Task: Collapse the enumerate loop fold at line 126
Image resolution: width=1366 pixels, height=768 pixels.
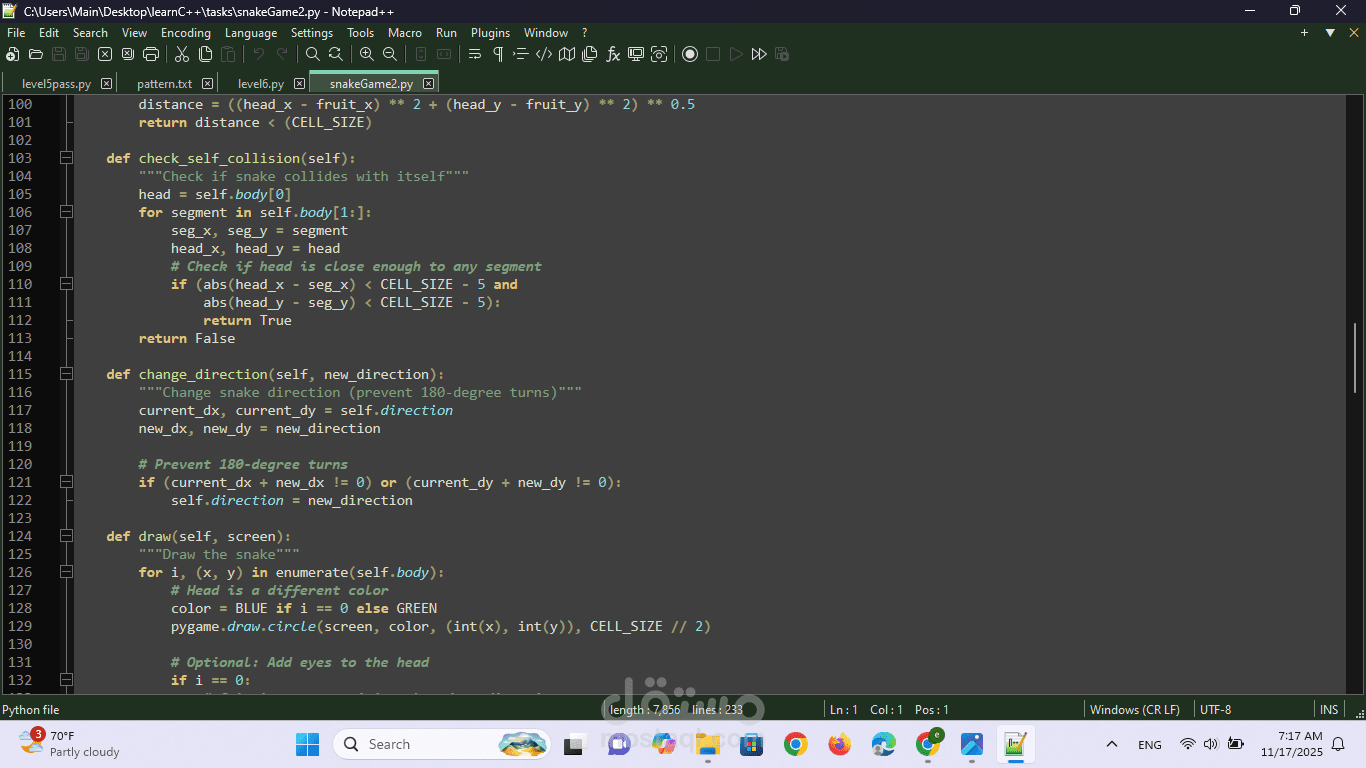Action: point(66,572)
